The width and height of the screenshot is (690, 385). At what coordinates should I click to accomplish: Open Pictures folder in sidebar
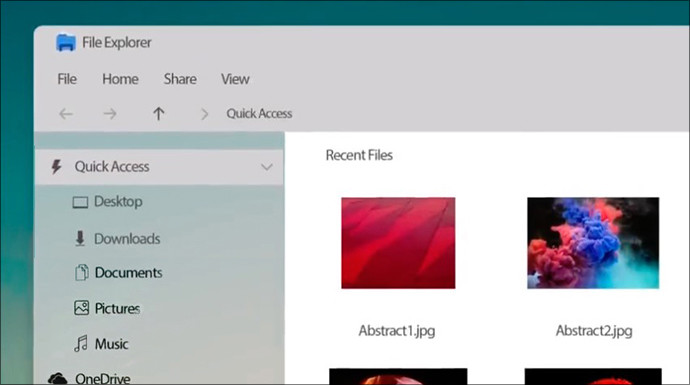[x=117, y=308]
